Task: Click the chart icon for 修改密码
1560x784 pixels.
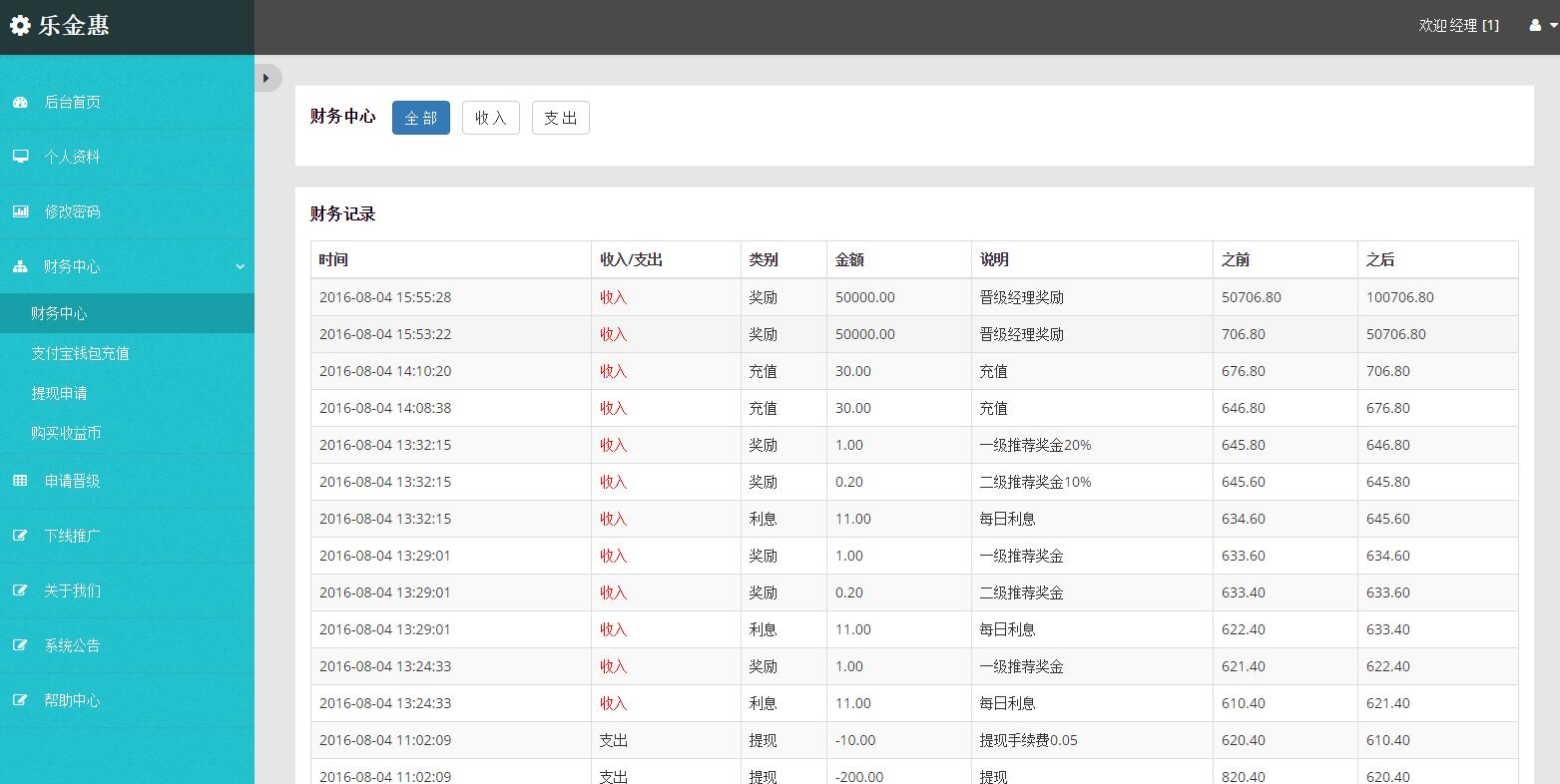Action: pos(20,211)
